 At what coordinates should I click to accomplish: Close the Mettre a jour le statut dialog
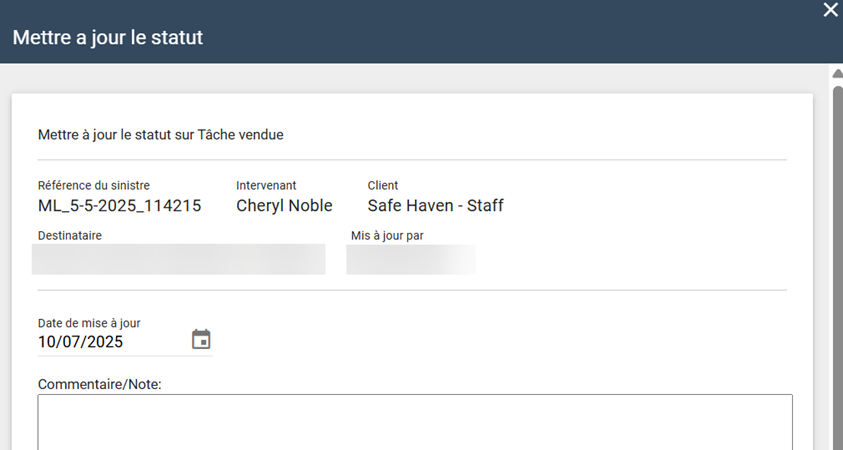point(830,10)
